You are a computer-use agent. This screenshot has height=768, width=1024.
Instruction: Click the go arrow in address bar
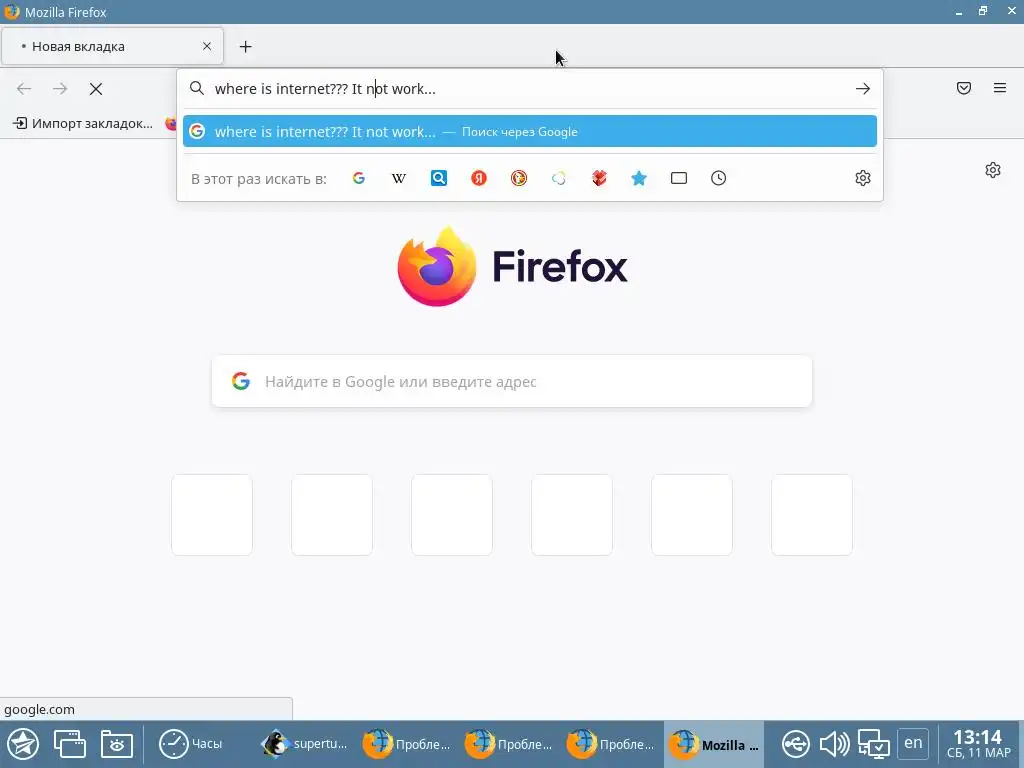(863, 89)
